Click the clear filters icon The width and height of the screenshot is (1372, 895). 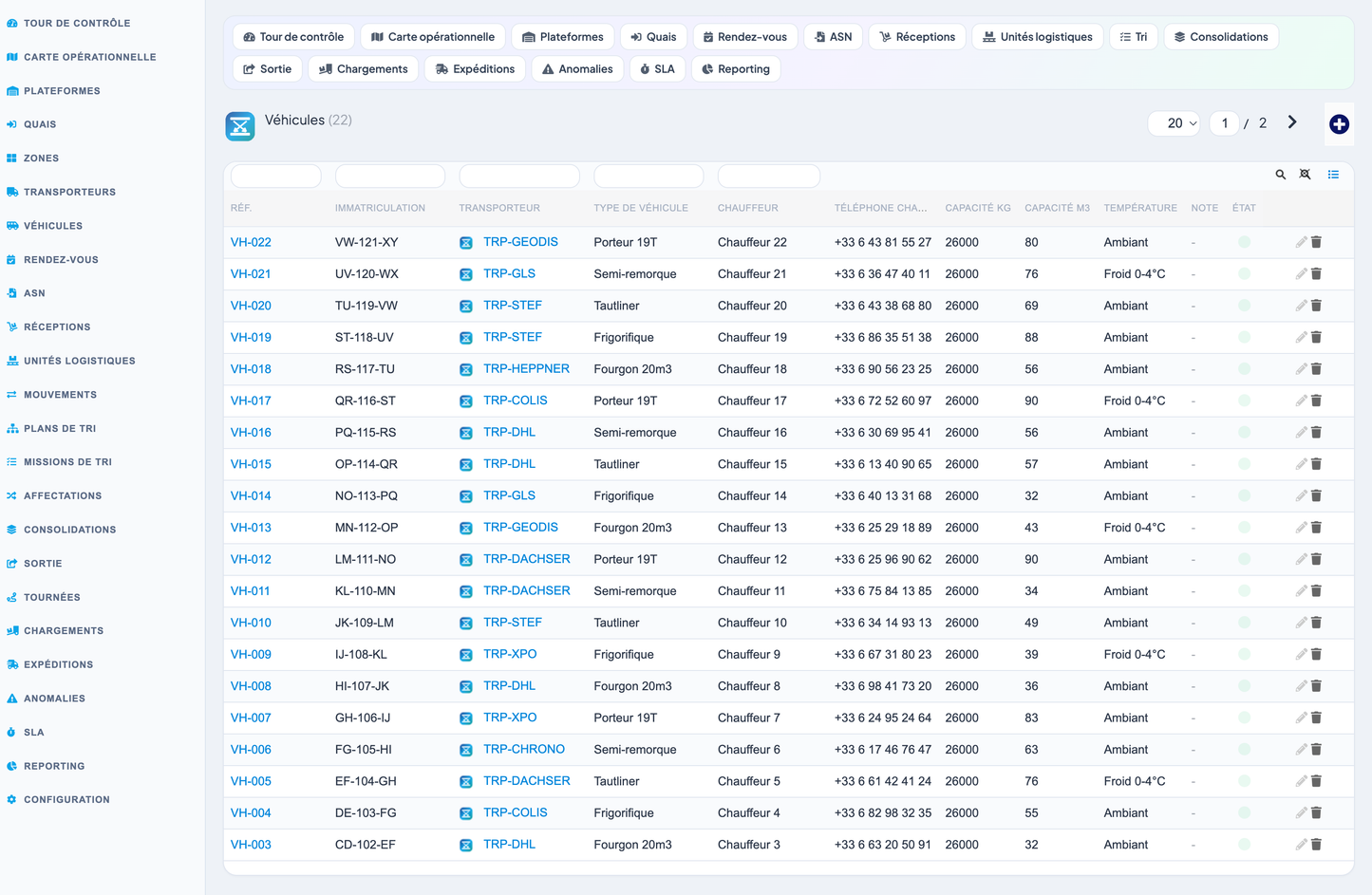(x=1306, y=175)
